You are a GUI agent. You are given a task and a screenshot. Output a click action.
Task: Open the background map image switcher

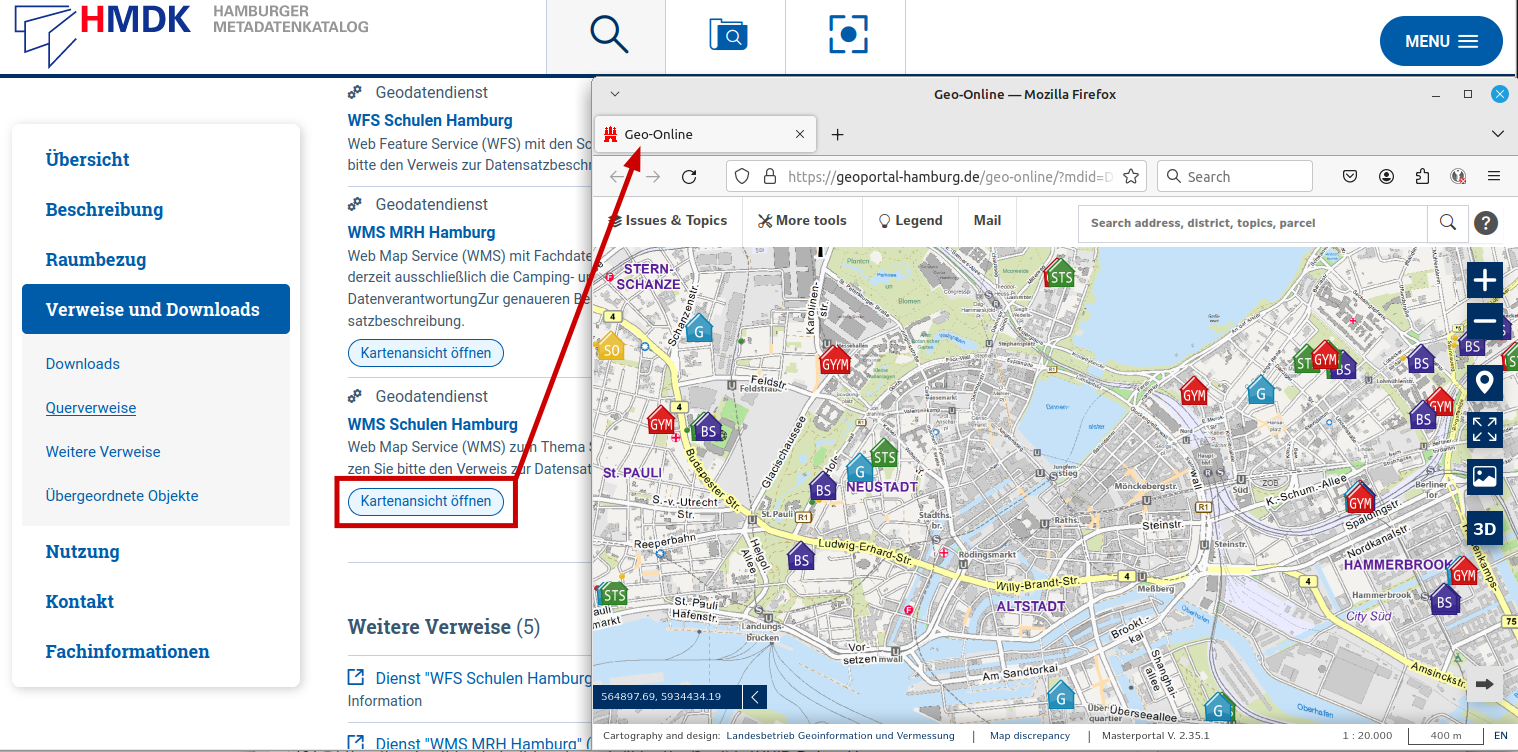point(1485,478)
